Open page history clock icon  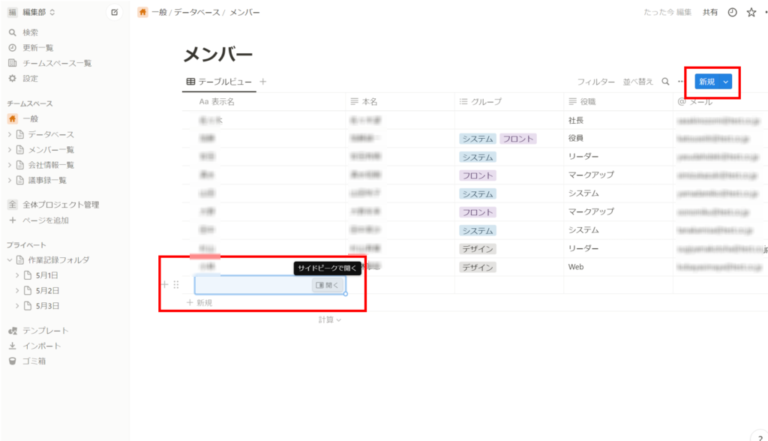coord(732,12)
